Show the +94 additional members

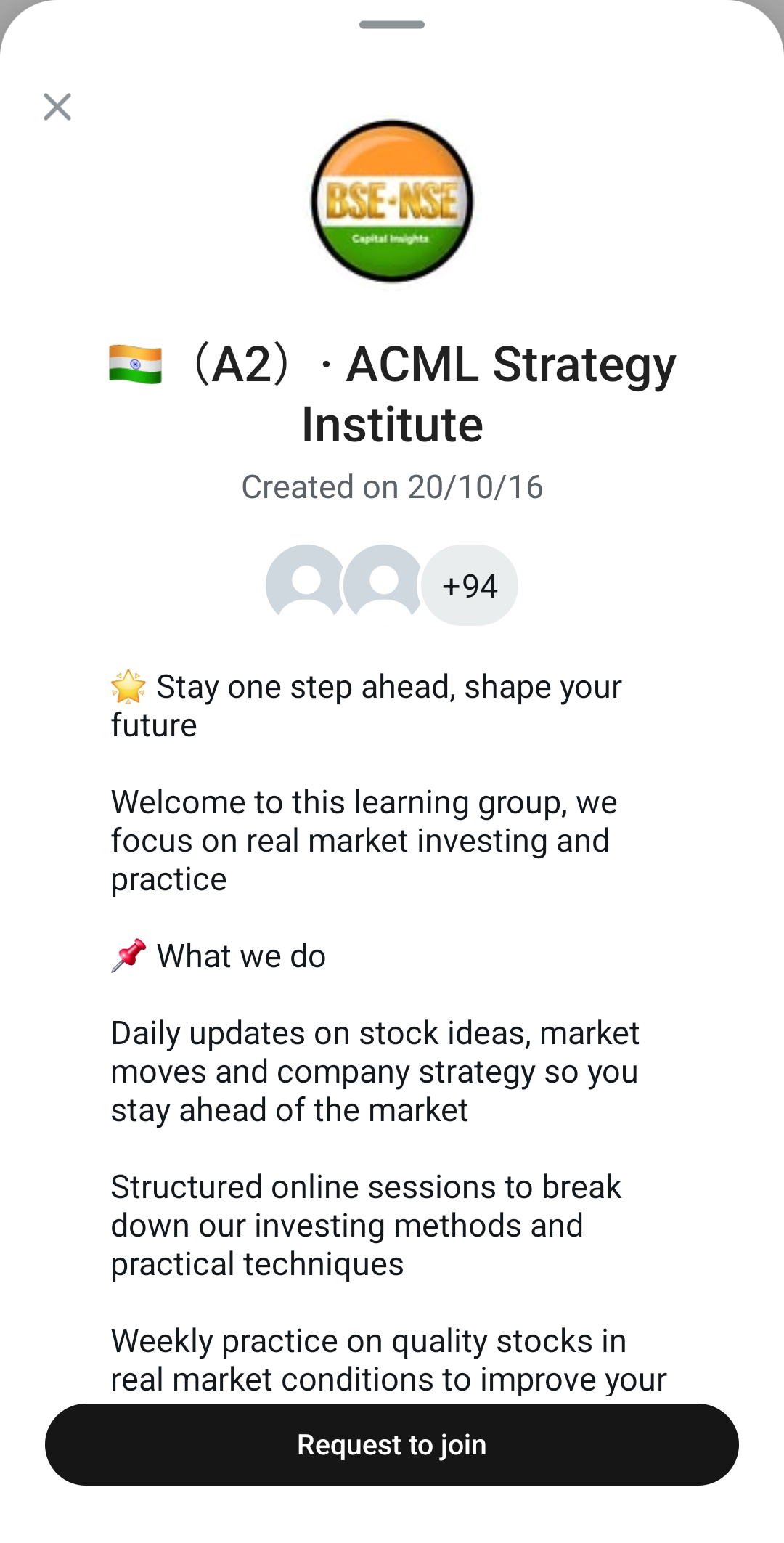coord(470,585)
